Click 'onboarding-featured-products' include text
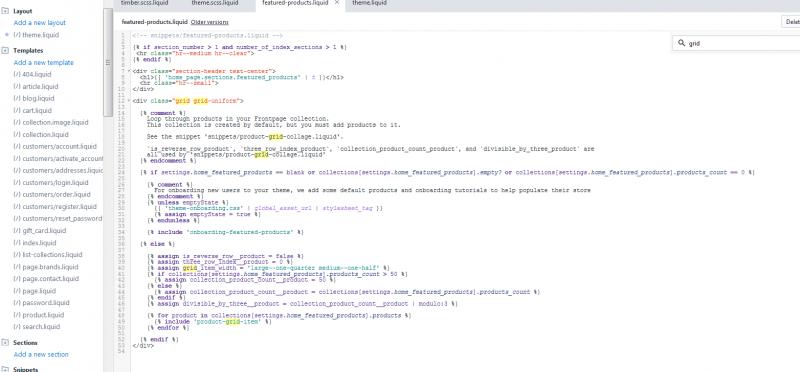800x372 pixels. pyautogui.click(x=241, y=232)
